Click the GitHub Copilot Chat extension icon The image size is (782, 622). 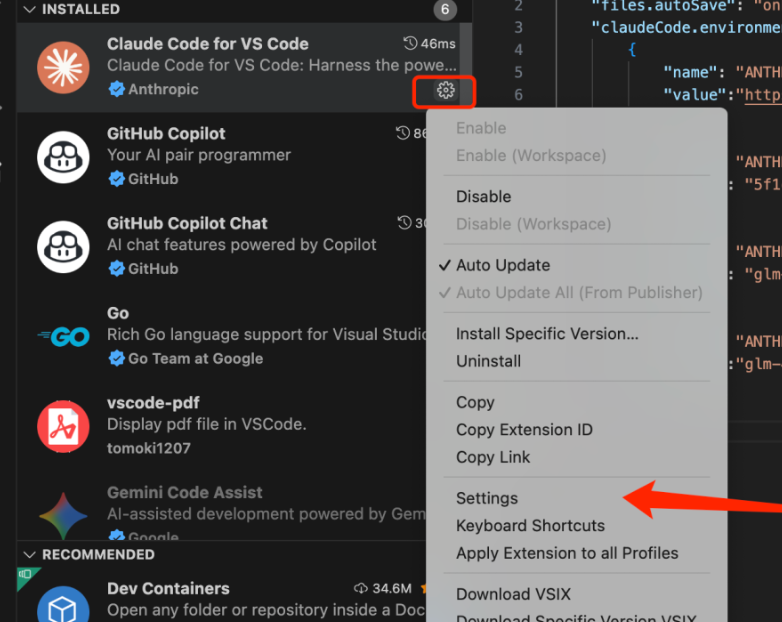[x=64, y=246]
